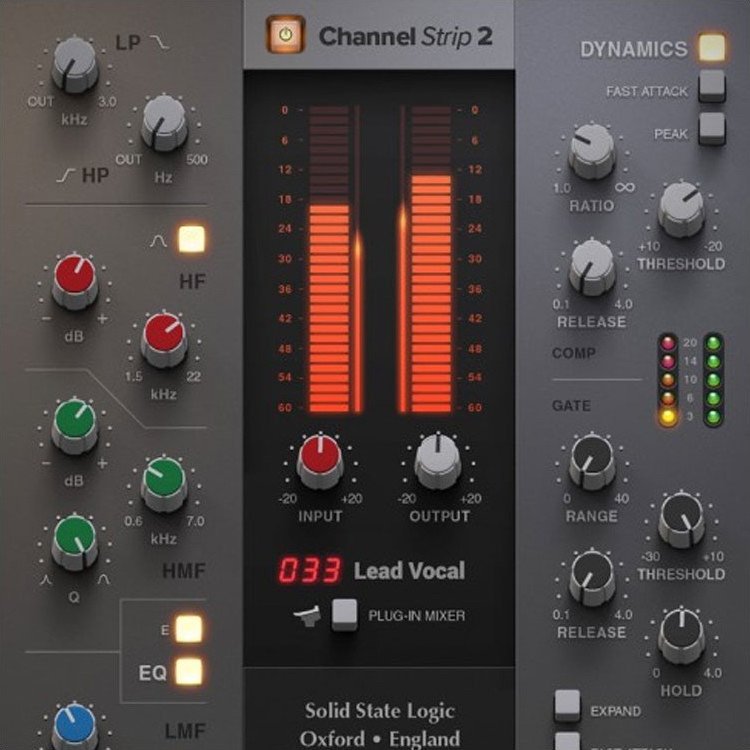
Task: Enable the FAST ATTACK compressor button
Action: pyautogui.click(x=712, y=86)
